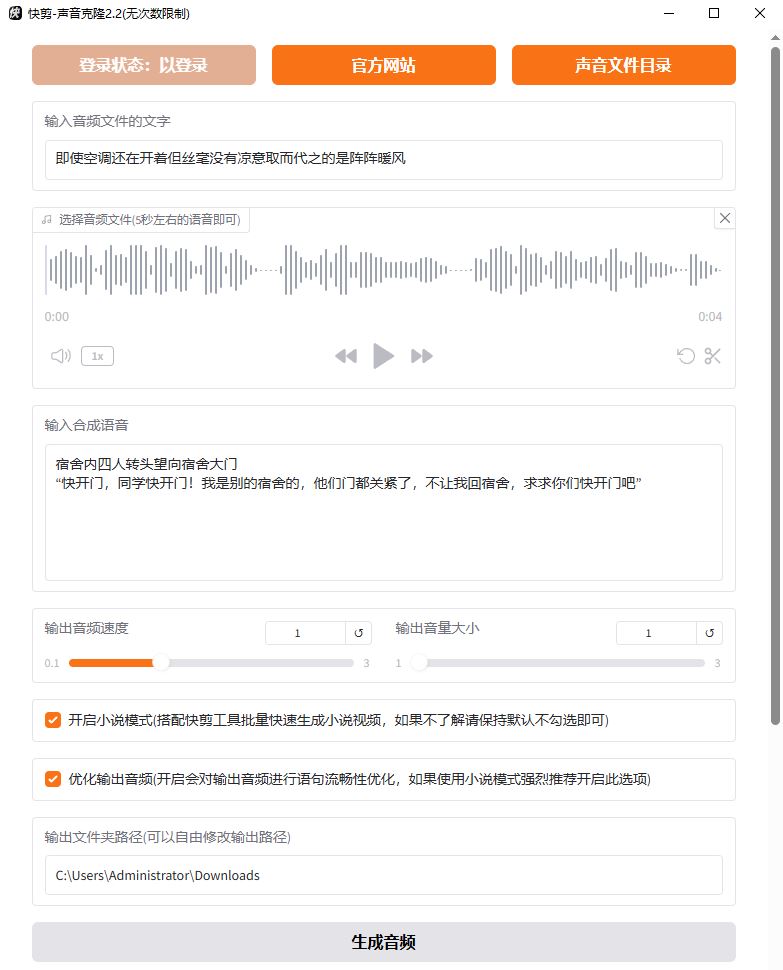This screenshot has height=970, width=783.
Task: Click the vertical scrollbar thumb
Action: tap(775, 385)
